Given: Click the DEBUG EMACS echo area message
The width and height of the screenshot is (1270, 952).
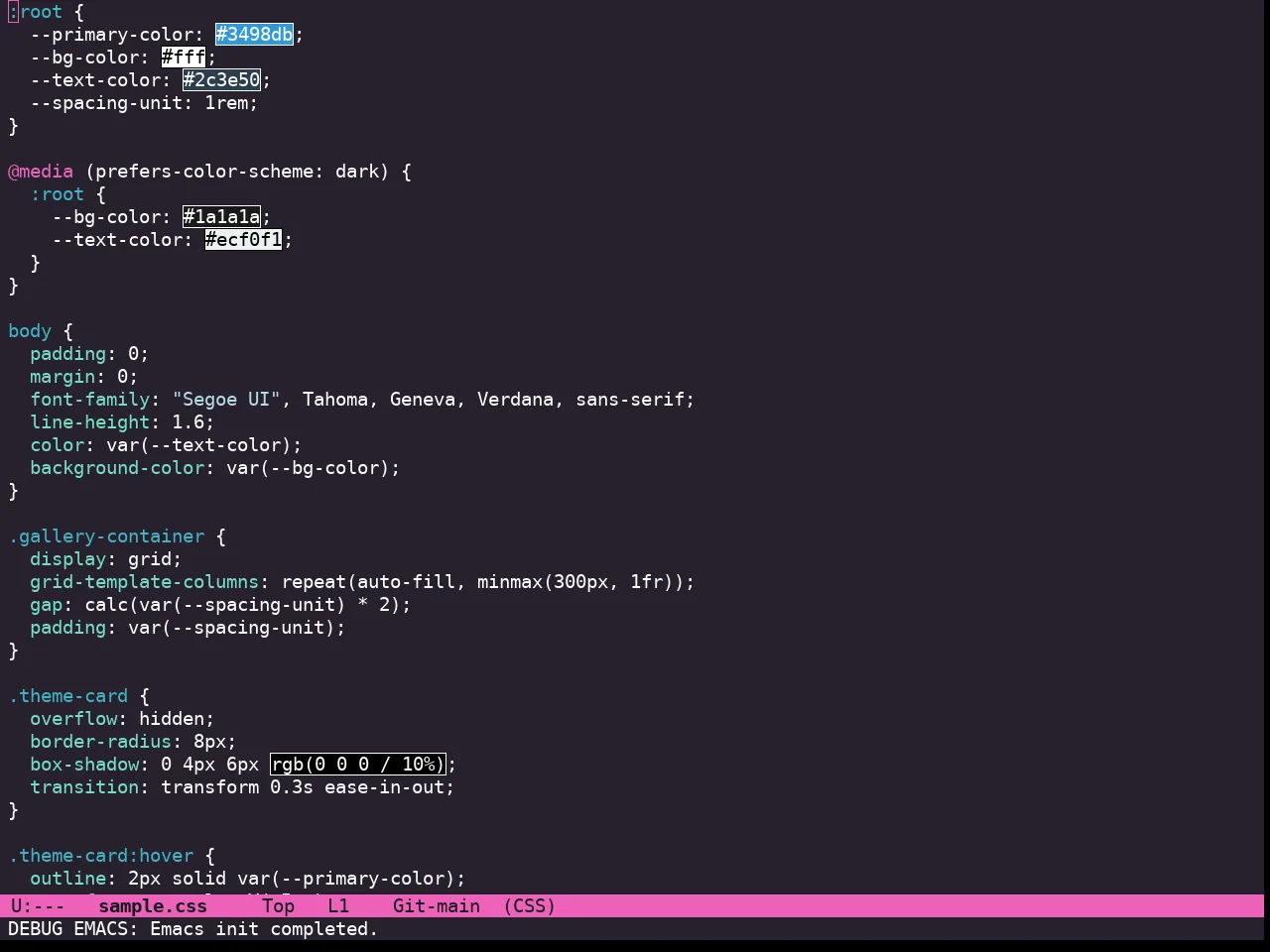Looking at the screenshot, I should coord(193,929).
